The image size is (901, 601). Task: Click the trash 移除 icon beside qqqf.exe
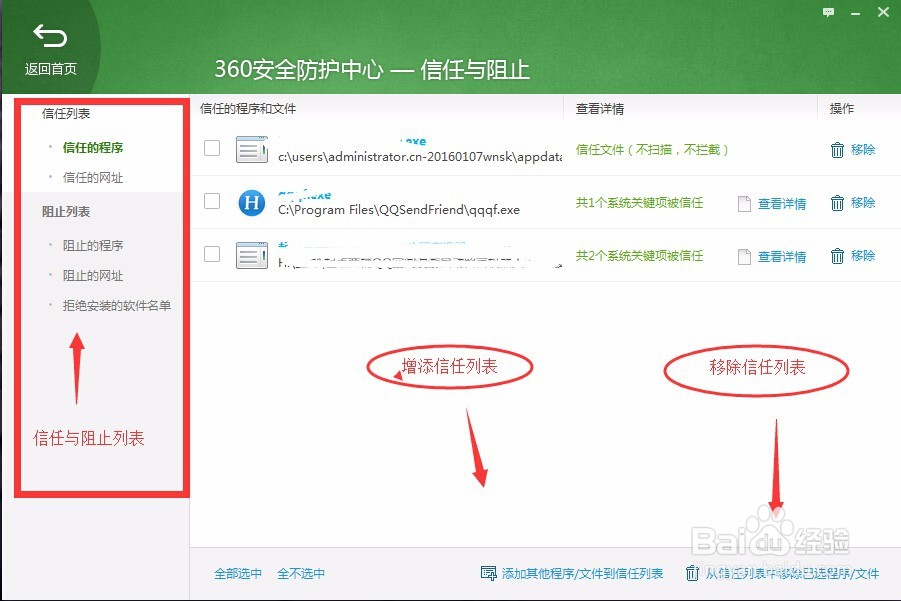(x=838, y=202)
